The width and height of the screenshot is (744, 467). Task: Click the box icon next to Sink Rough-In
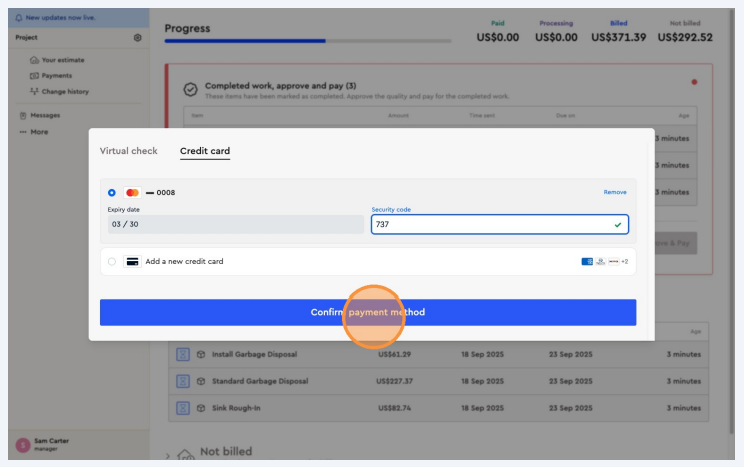tap(201, 408)
